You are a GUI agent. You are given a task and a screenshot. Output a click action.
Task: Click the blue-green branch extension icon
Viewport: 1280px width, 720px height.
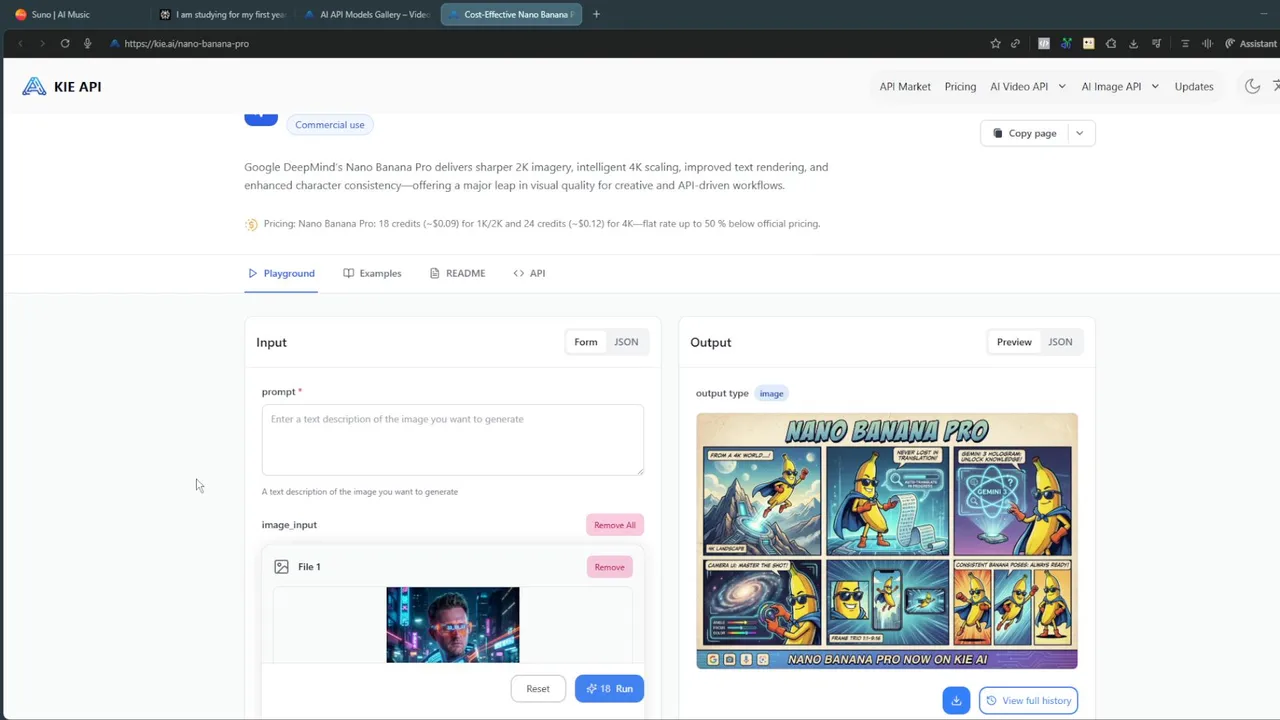[1066, 44]
